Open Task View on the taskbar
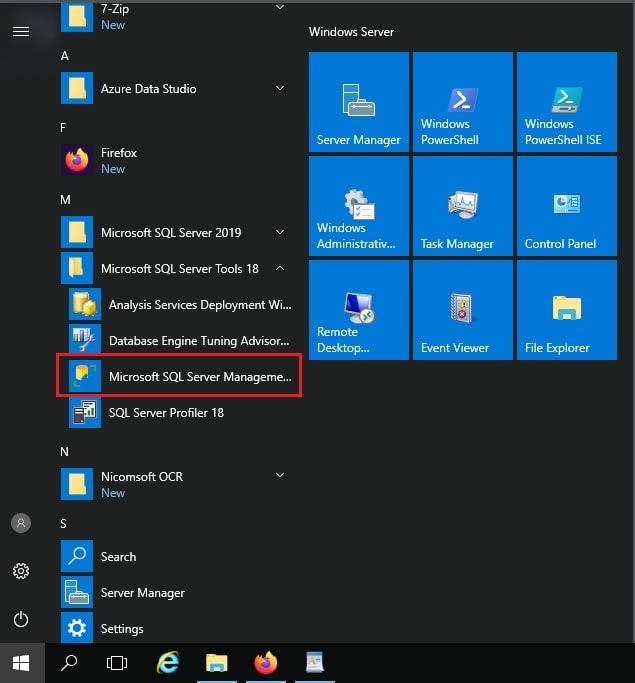Screen dimensions: 635x683 click(117, 663)
